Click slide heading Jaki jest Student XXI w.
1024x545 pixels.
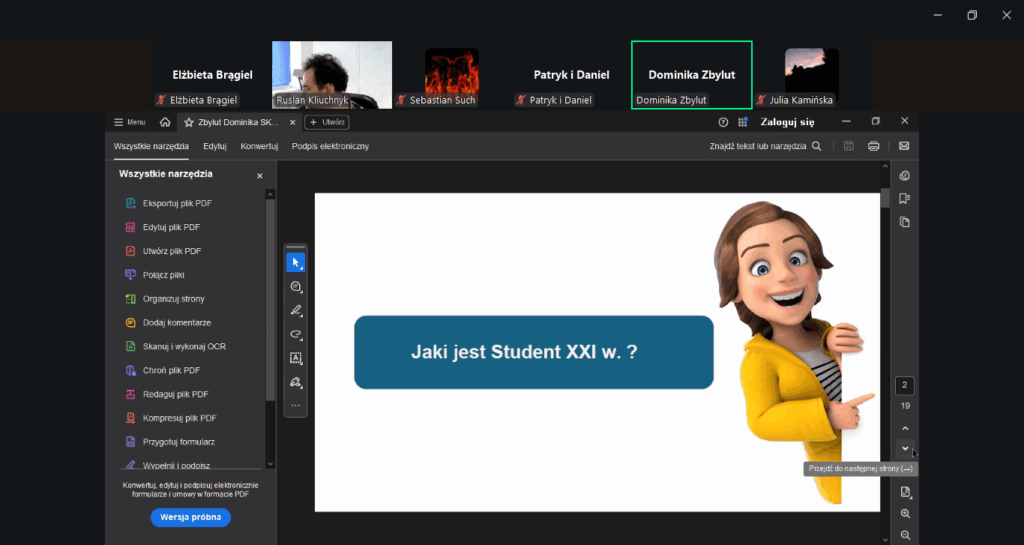[524, 352]
